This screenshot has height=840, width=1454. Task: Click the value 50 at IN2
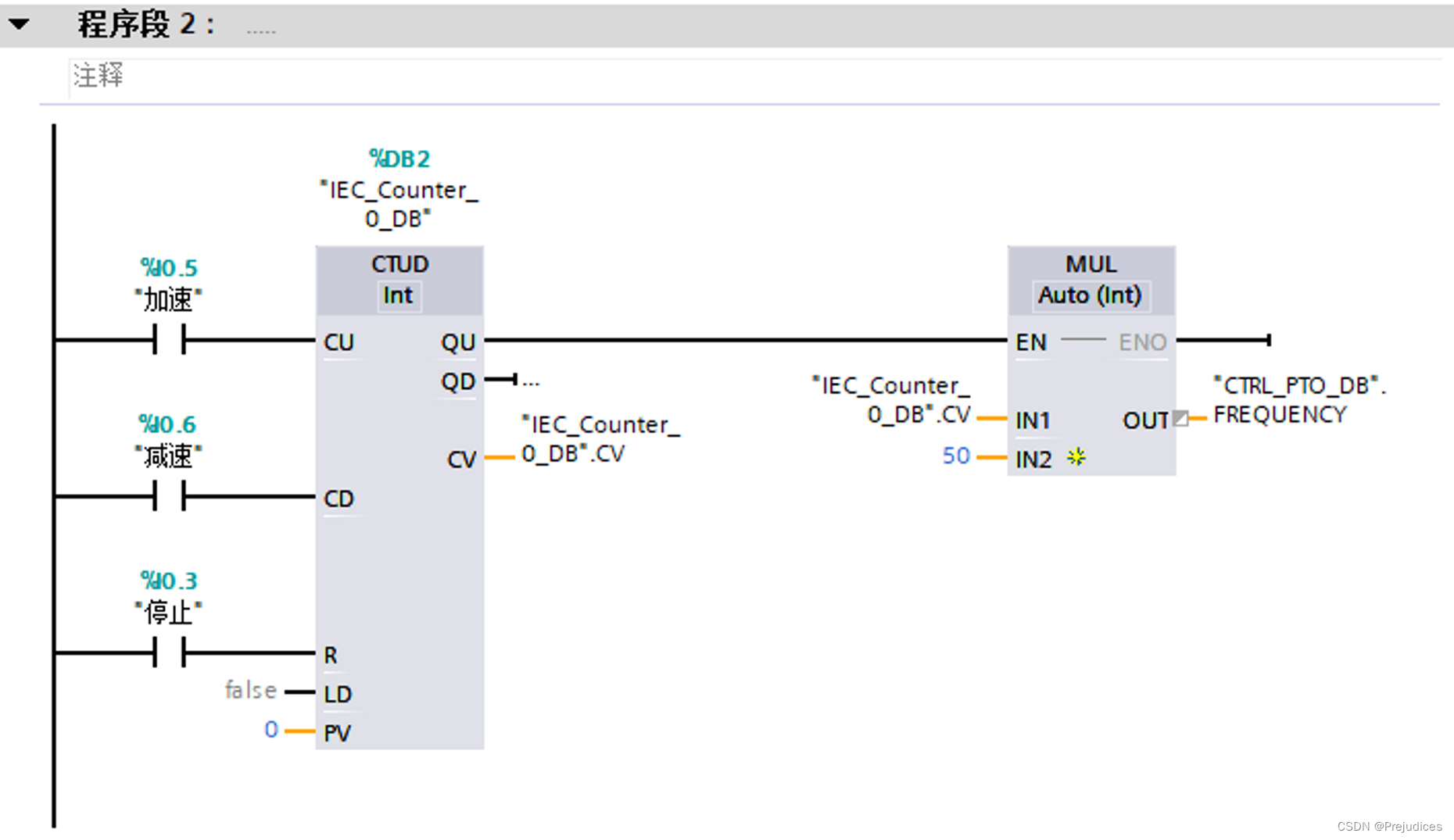coord(956,456)
